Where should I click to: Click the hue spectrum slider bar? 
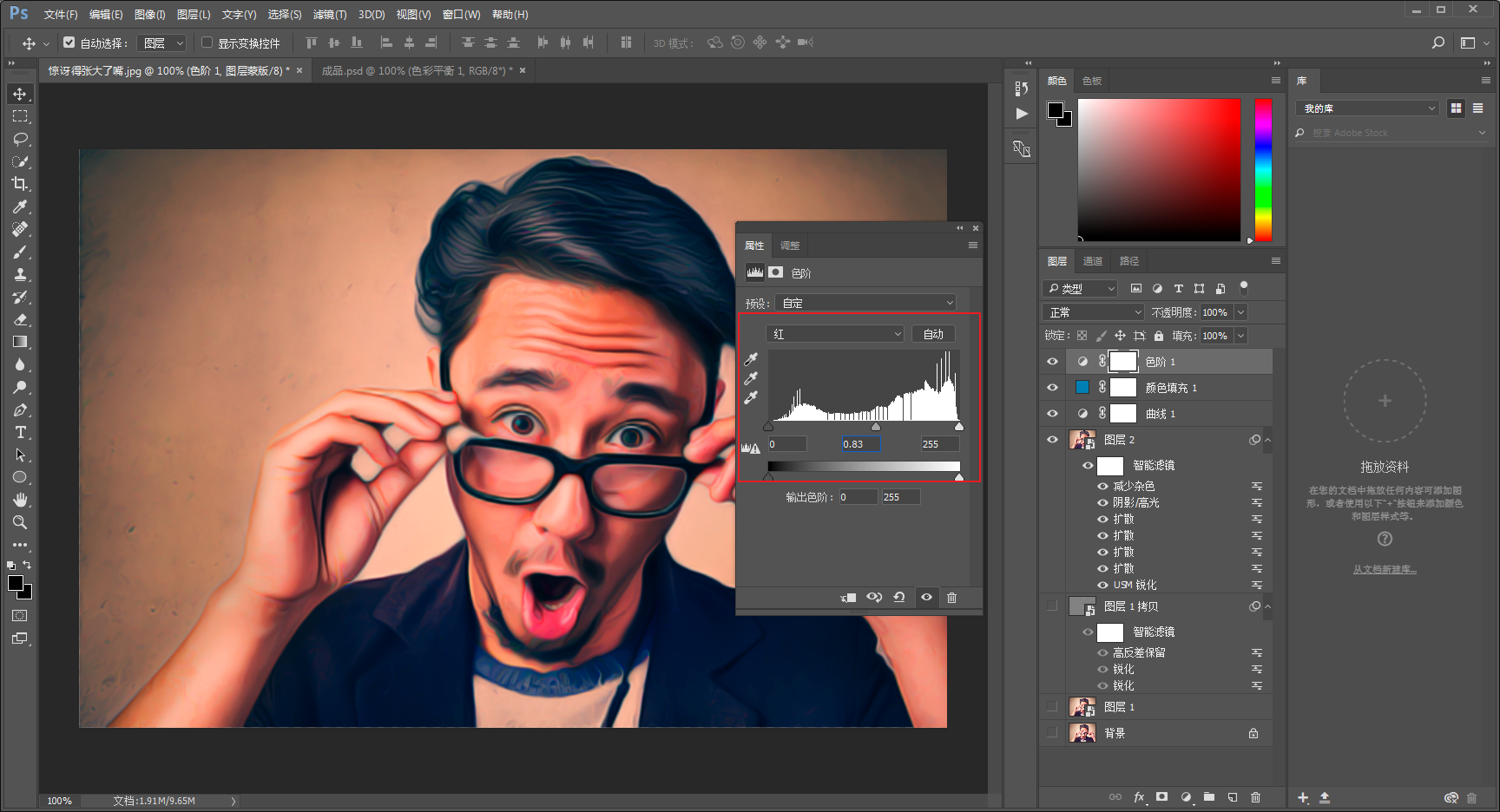coord(1263,169)
